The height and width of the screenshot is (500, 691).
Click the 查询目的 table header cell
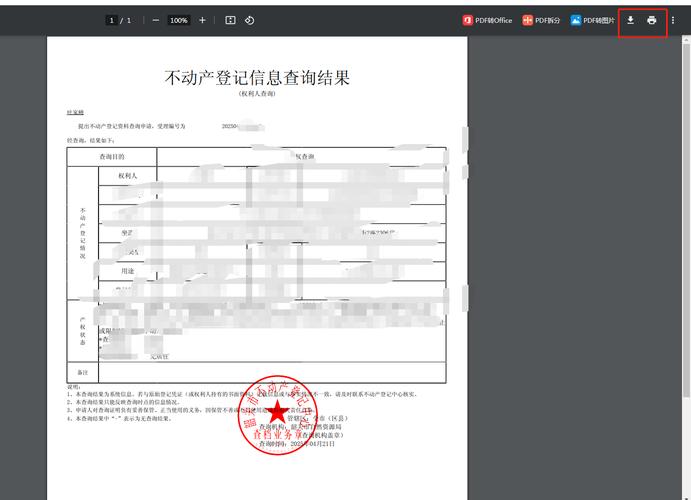(111, 157)
